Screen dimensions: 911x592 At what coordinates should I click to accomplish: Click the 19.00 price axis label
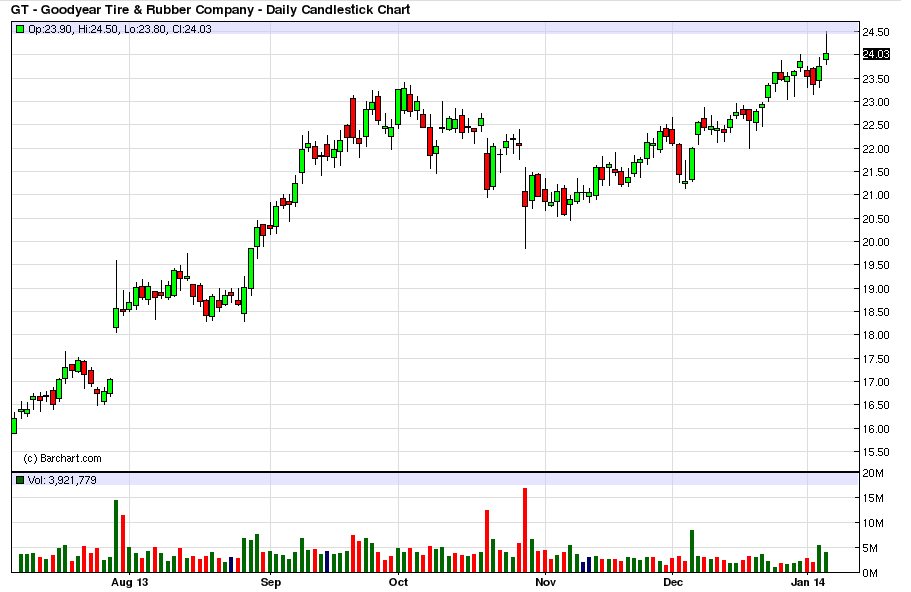click(x=876, y=289)
